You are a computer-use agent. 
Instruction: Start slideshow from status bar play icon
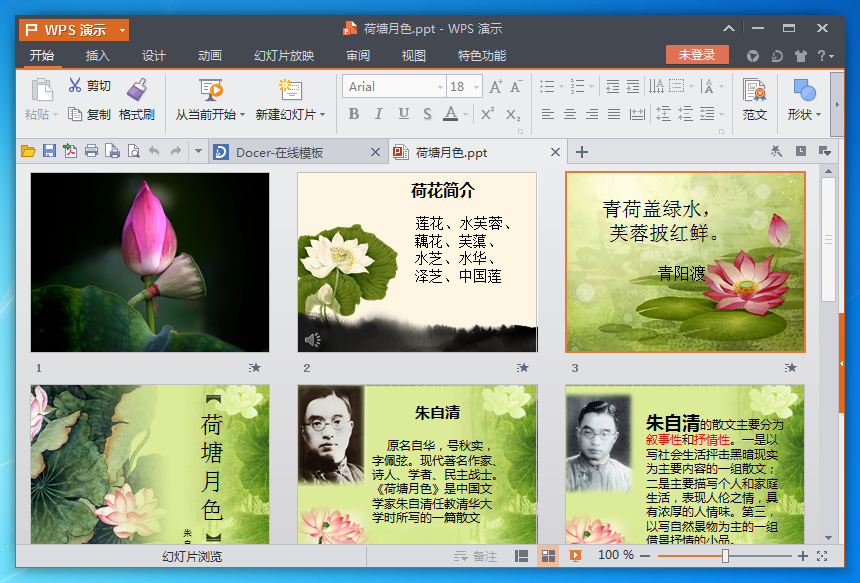tap(575, 556)
